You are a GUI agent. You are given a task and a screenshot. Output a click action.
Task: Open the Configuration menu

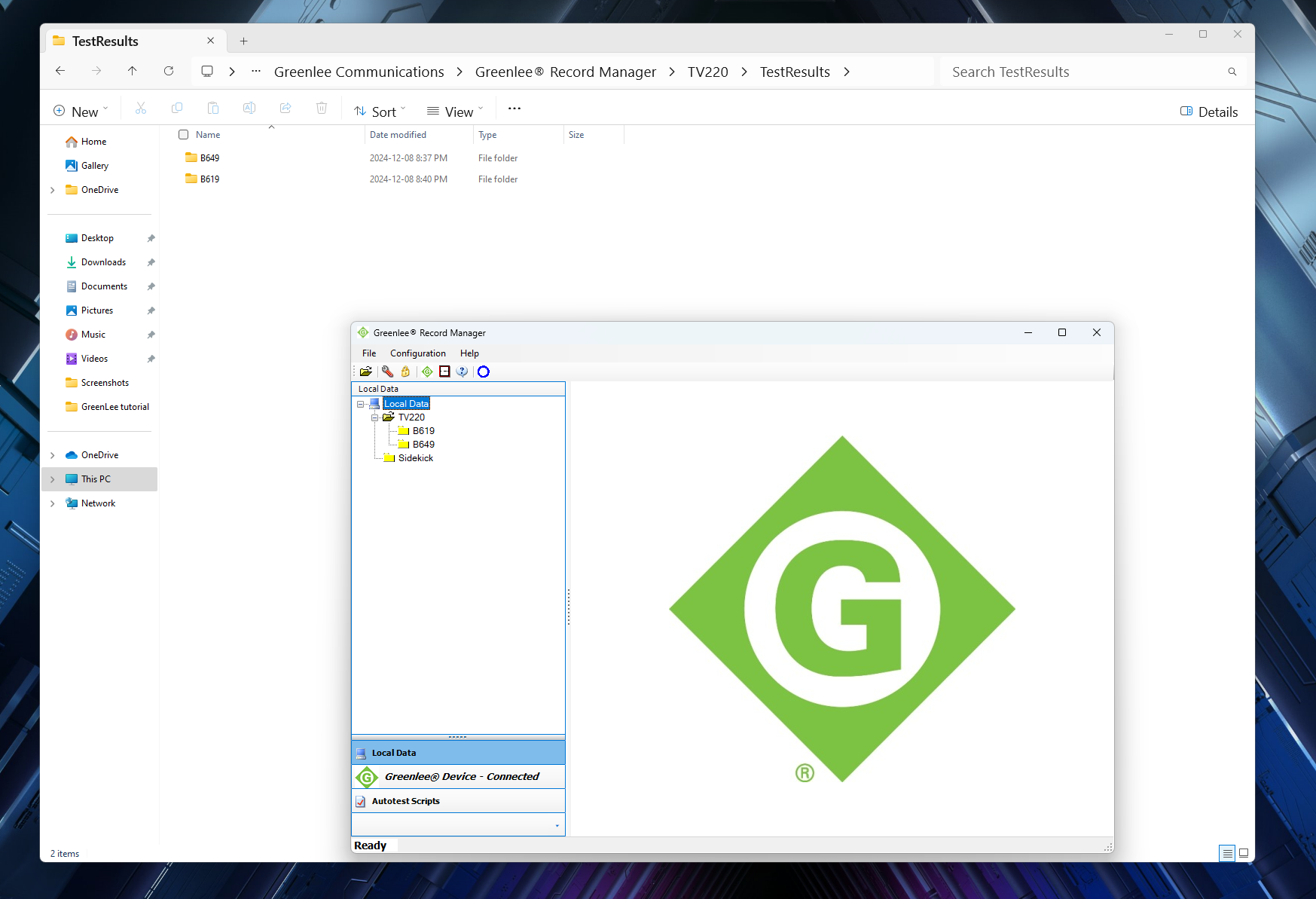pyautogui.click(x=417, y=353)
